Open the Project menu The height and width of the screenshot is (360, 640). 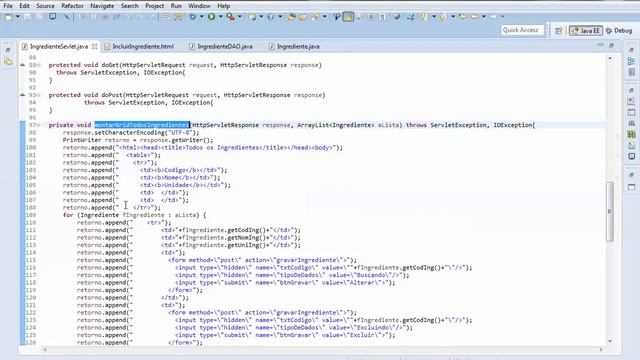pyautogui.click(x=155, y=6)
